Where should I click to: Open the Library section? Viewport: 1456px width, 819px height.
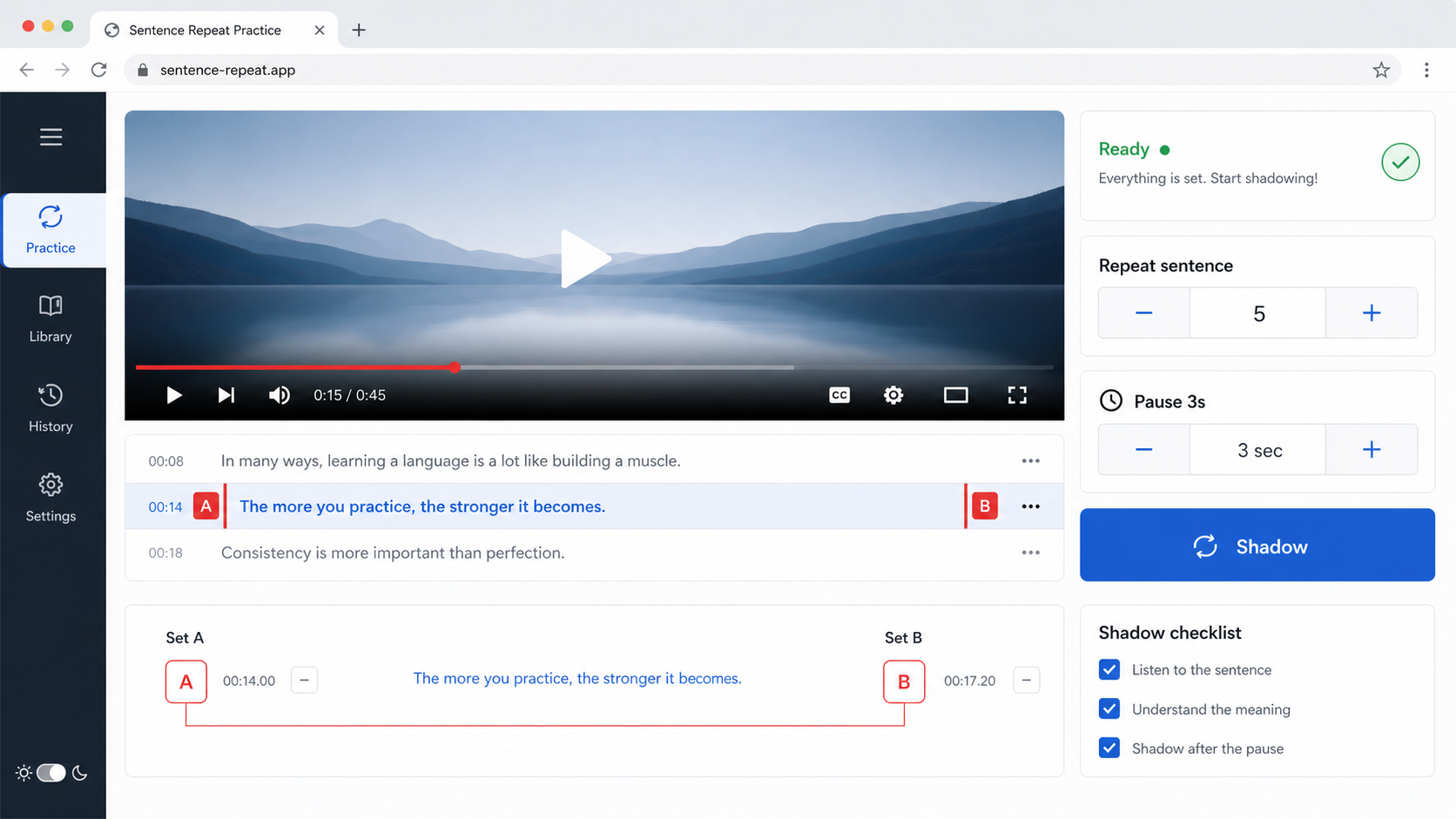coord(51,319)
